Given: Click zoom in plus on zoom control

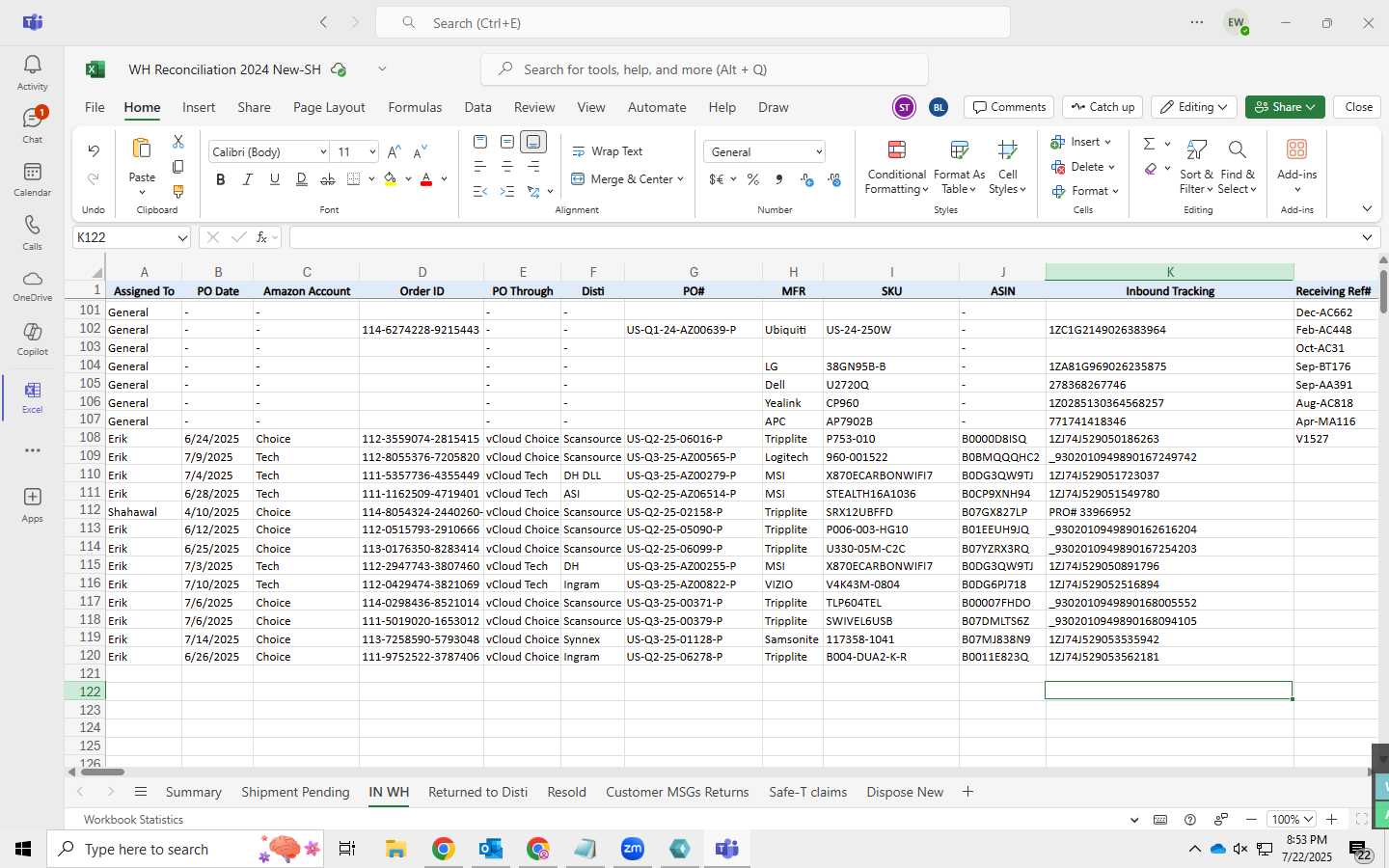Looking at the screenshot, I should [x=1332, y=820].
